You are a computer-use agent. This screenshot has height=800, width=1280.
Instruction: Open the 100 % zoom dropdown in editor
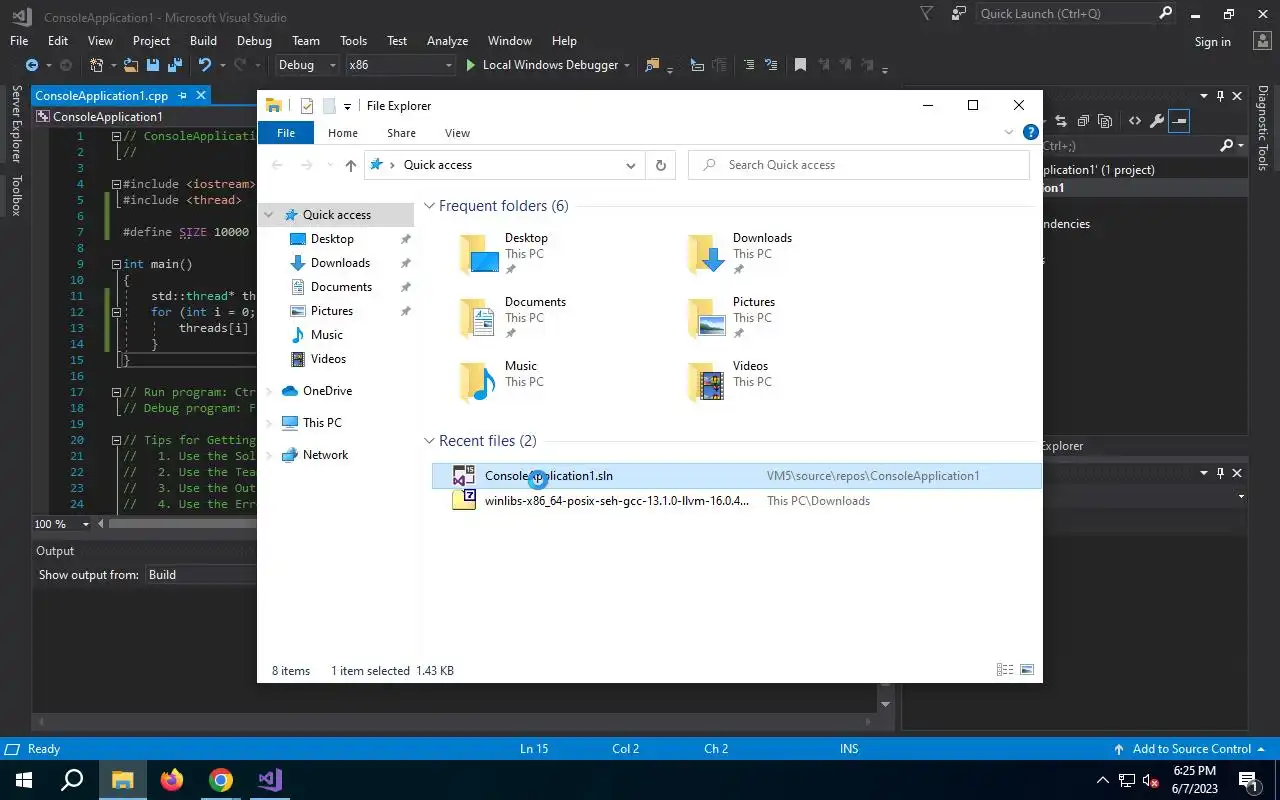coord(85,524)
